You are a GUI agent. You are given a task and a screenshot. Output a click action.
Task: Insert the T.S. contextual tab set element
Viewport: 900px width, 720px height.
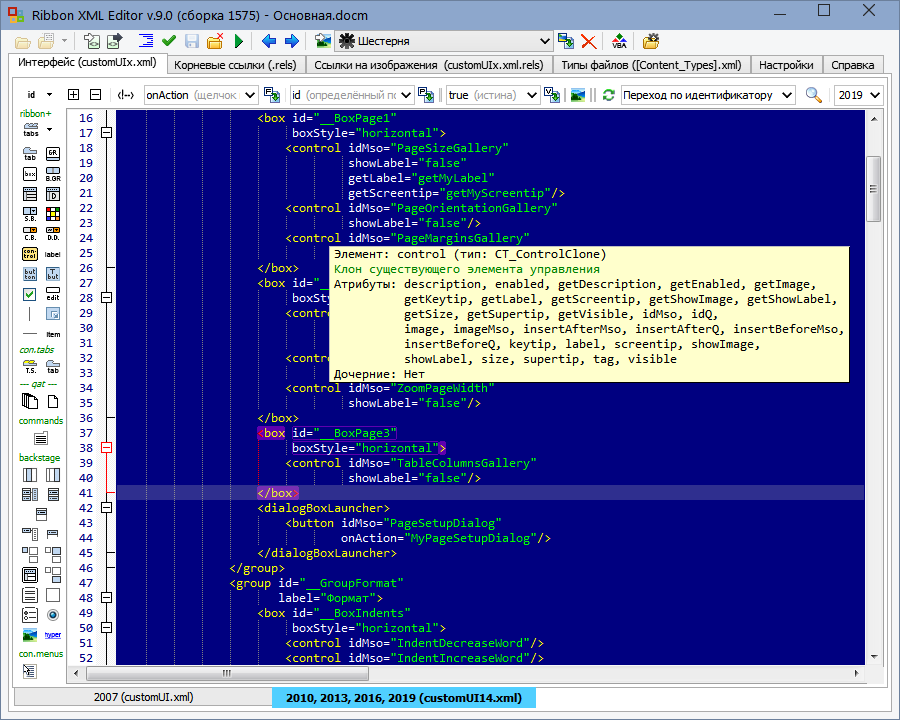(x=30, y=366)
